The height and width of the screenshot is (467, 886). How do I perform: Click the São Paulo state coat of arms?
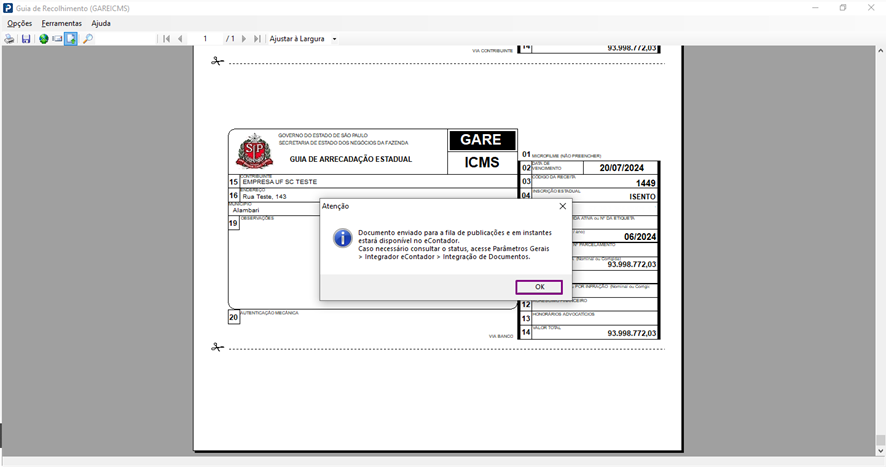pos(254,152)
